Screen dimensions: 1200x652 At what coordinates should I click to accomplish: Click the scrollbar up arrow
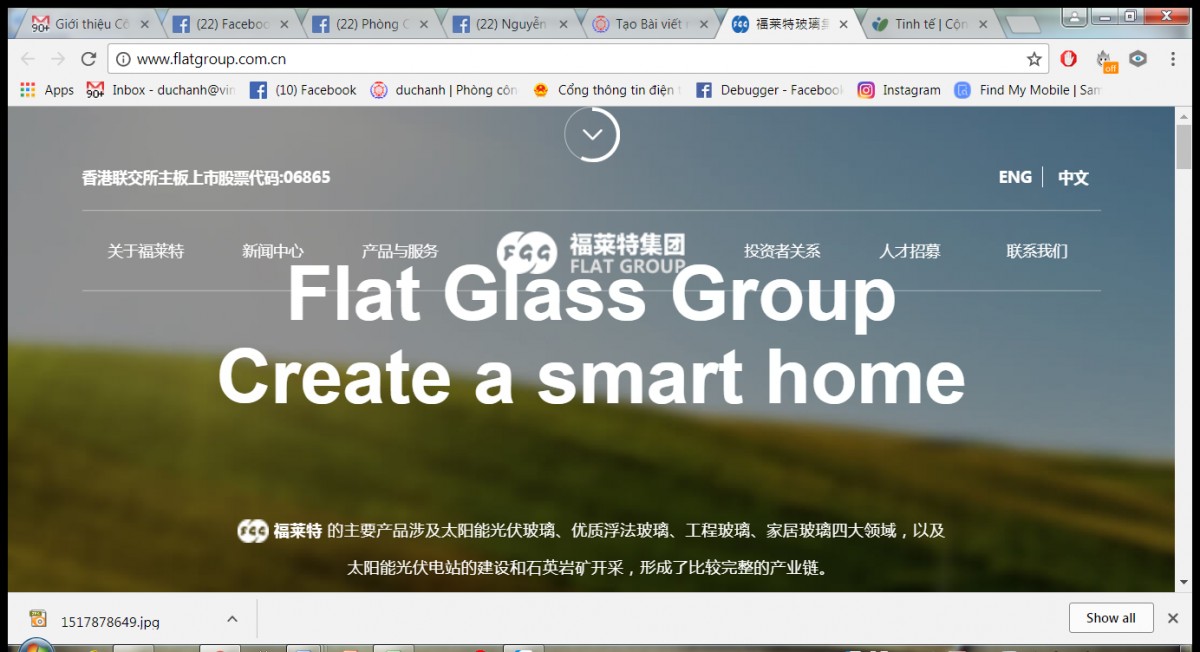1184,115
